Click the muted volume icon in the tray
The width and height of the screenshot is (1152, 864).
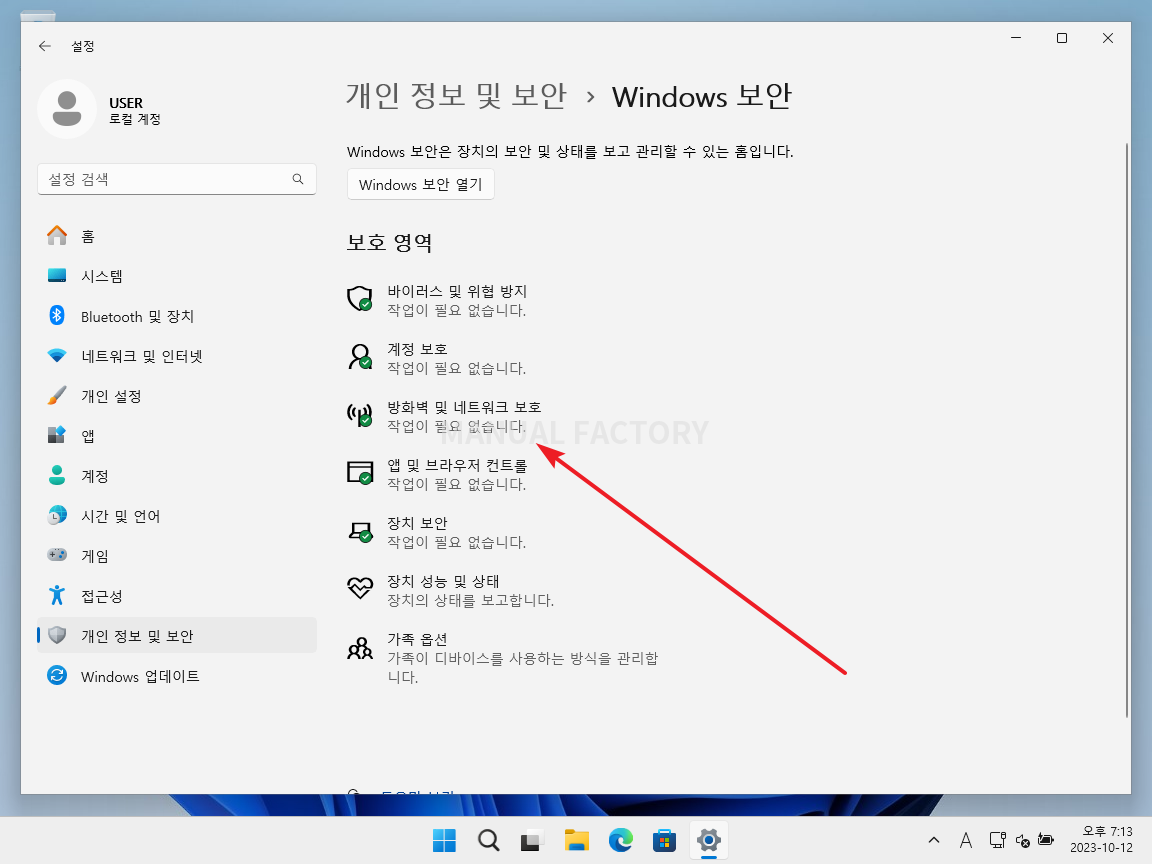coord(1022,840)
